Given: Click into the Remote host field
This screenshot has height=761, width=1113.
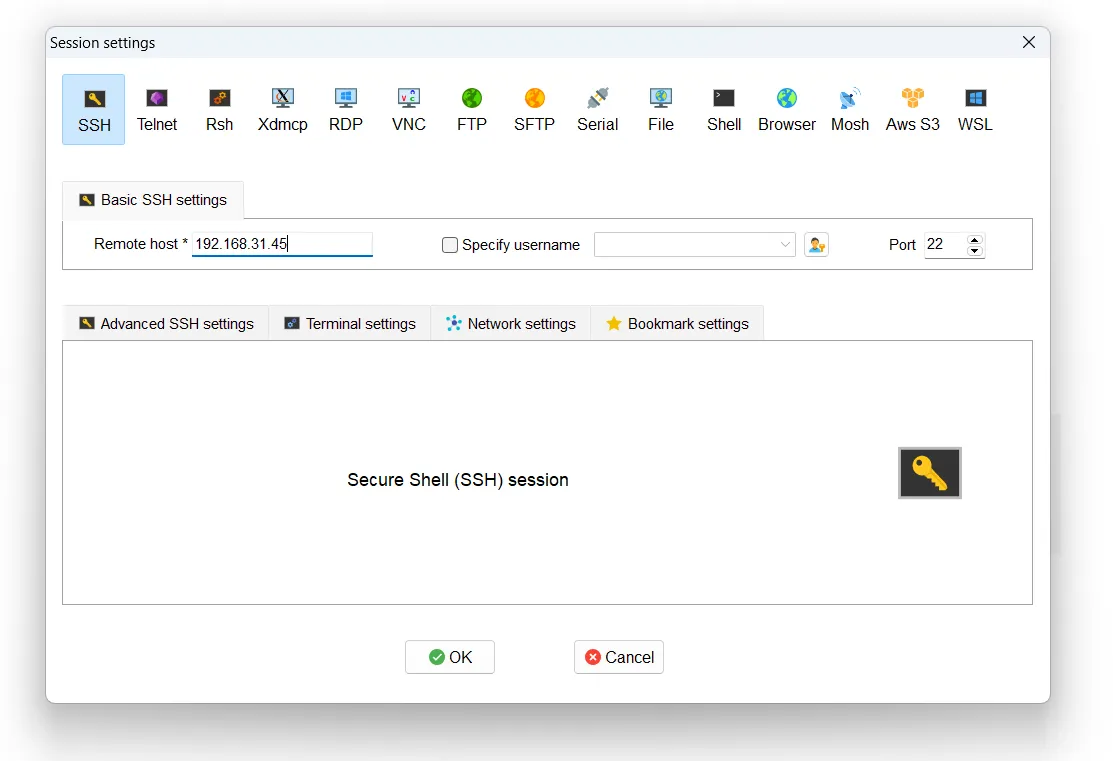Looking at the screenshot, I should click(281, 244).
